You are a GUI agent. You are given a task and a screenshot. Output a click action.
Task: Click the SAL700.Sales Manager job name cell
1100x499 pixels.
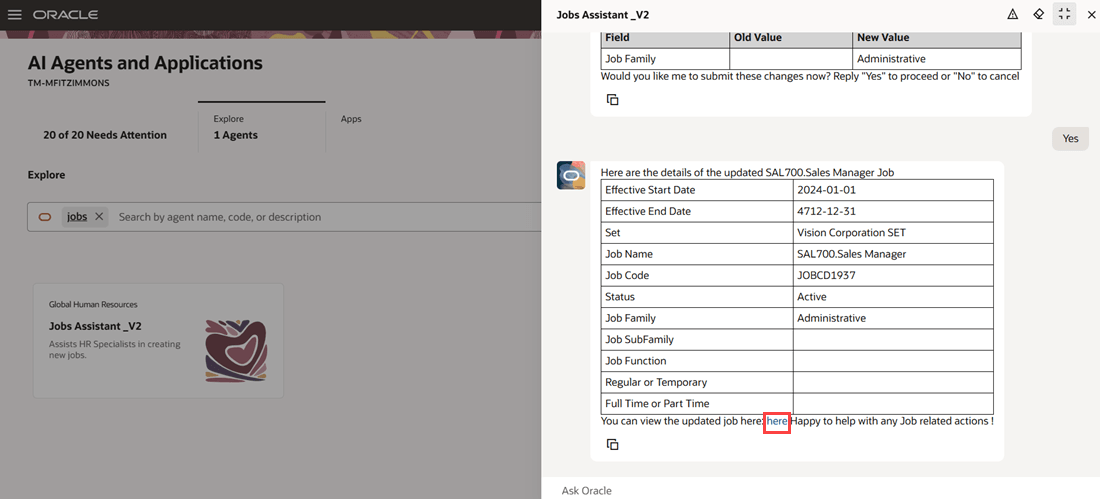(x=893, y=254)
